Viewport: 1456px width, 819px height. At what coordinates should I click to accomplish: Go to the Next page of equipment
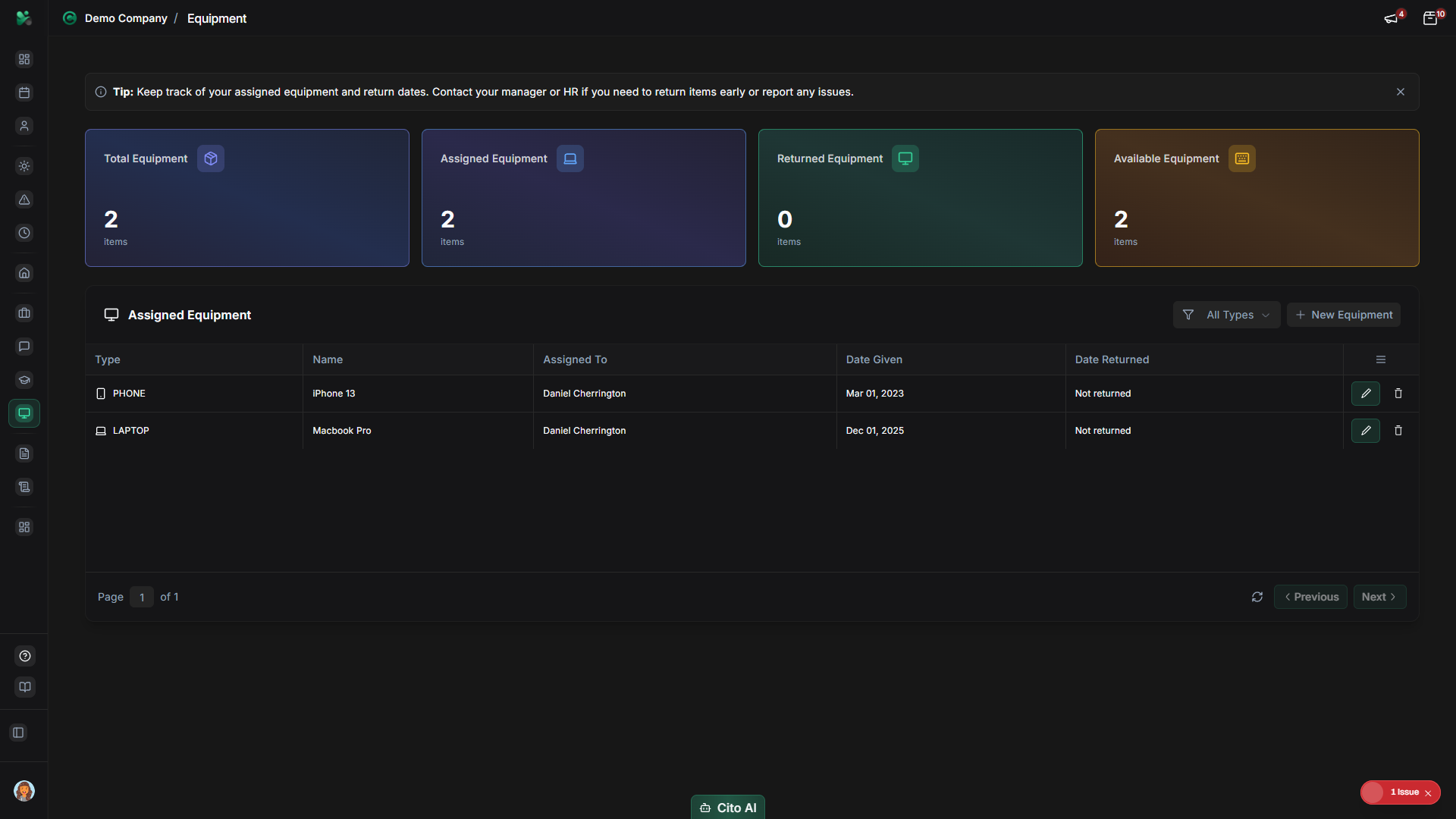pos(1379,597)
